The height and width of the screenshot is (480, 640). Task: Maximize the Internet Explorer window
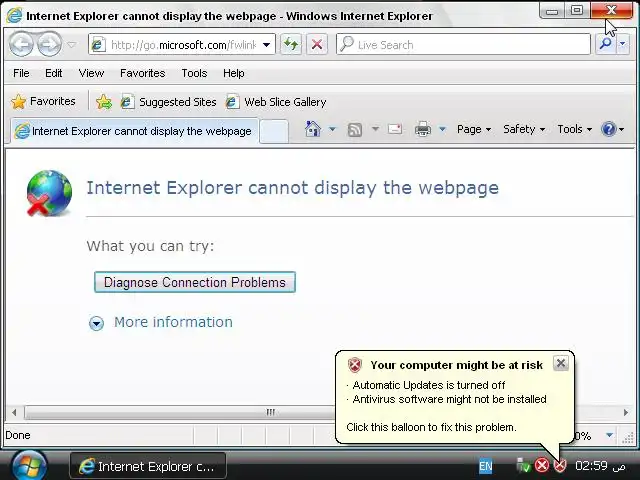[x=577, y=11]
